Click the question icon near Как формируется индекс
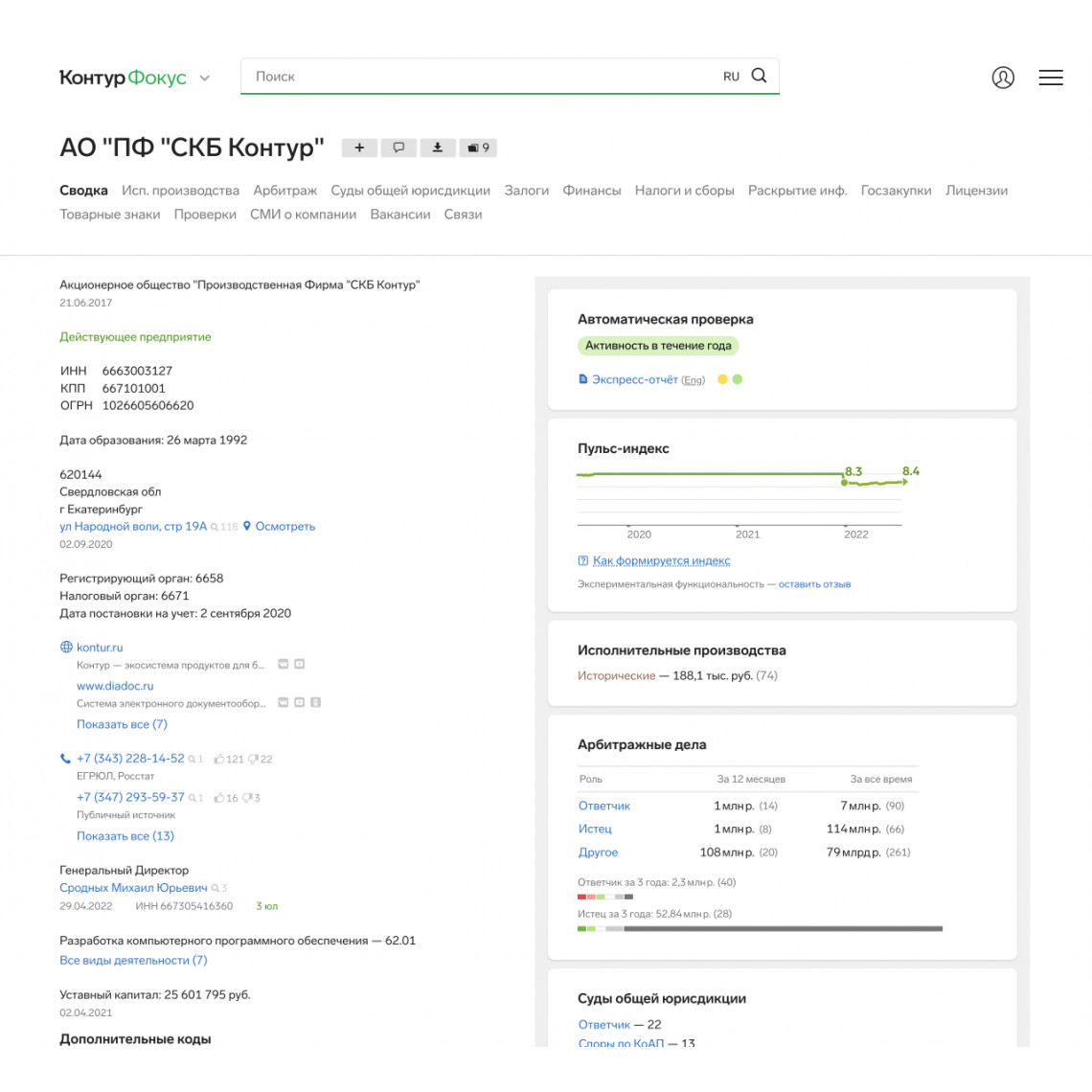 click(x=583, y=560)
